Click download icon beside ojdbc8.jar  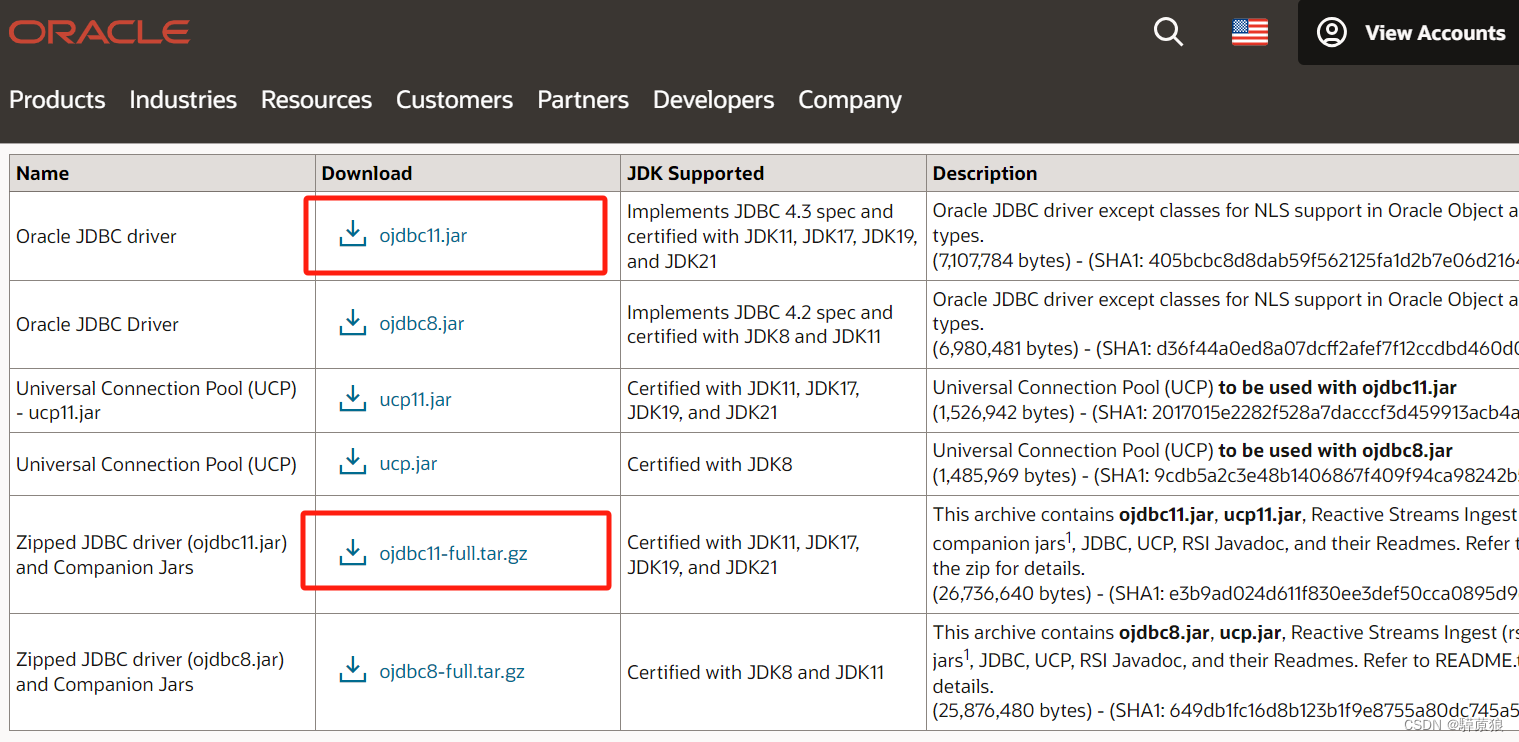(352, 322)
